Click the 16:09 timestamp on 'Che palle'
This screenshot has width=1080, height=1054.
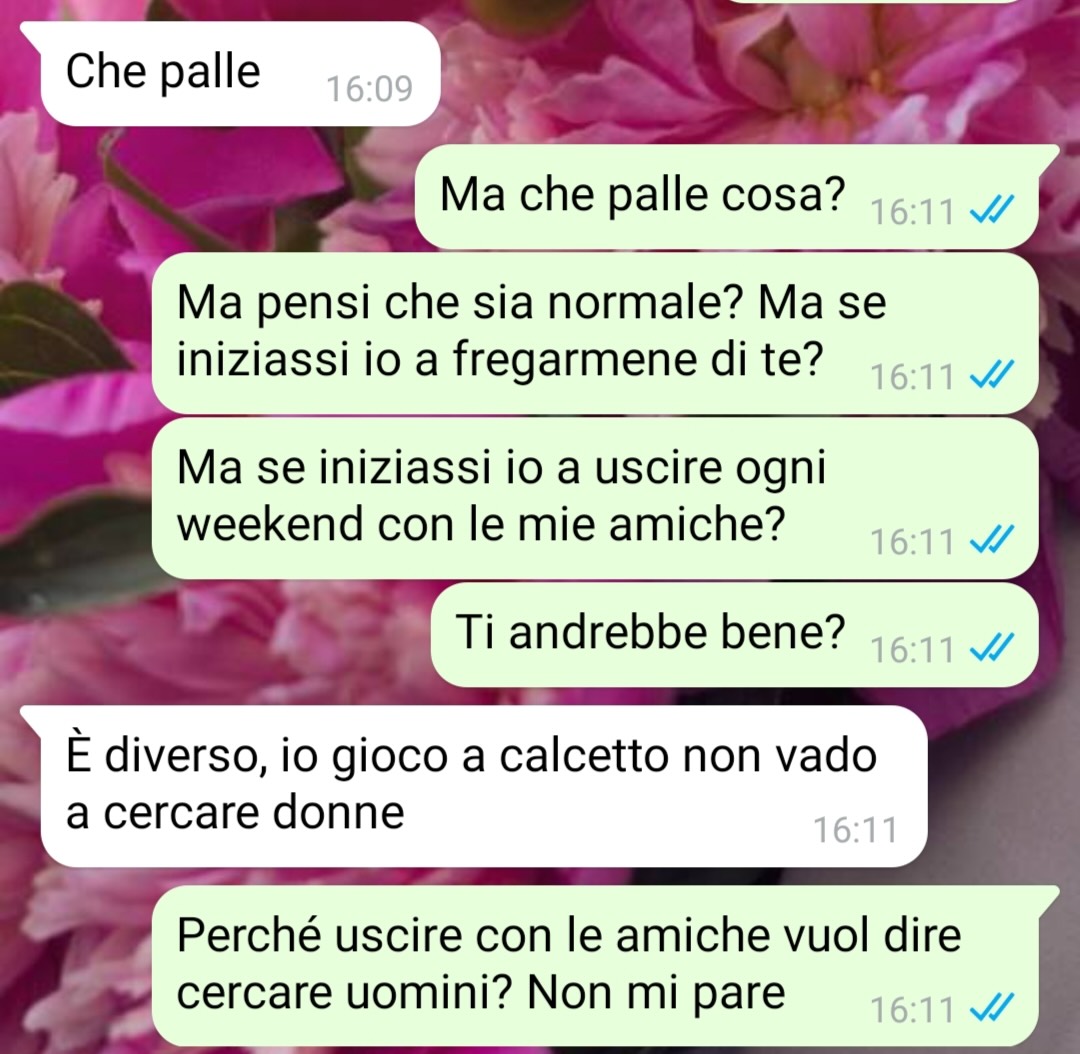(370, 89)
